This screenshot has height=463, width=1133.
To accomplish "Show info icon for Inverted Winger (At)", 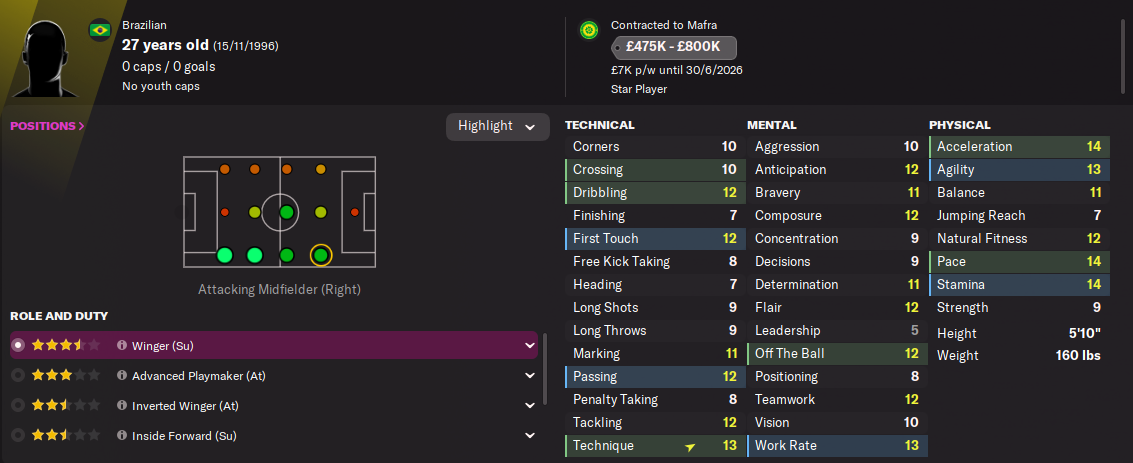I will click(122, 406).
